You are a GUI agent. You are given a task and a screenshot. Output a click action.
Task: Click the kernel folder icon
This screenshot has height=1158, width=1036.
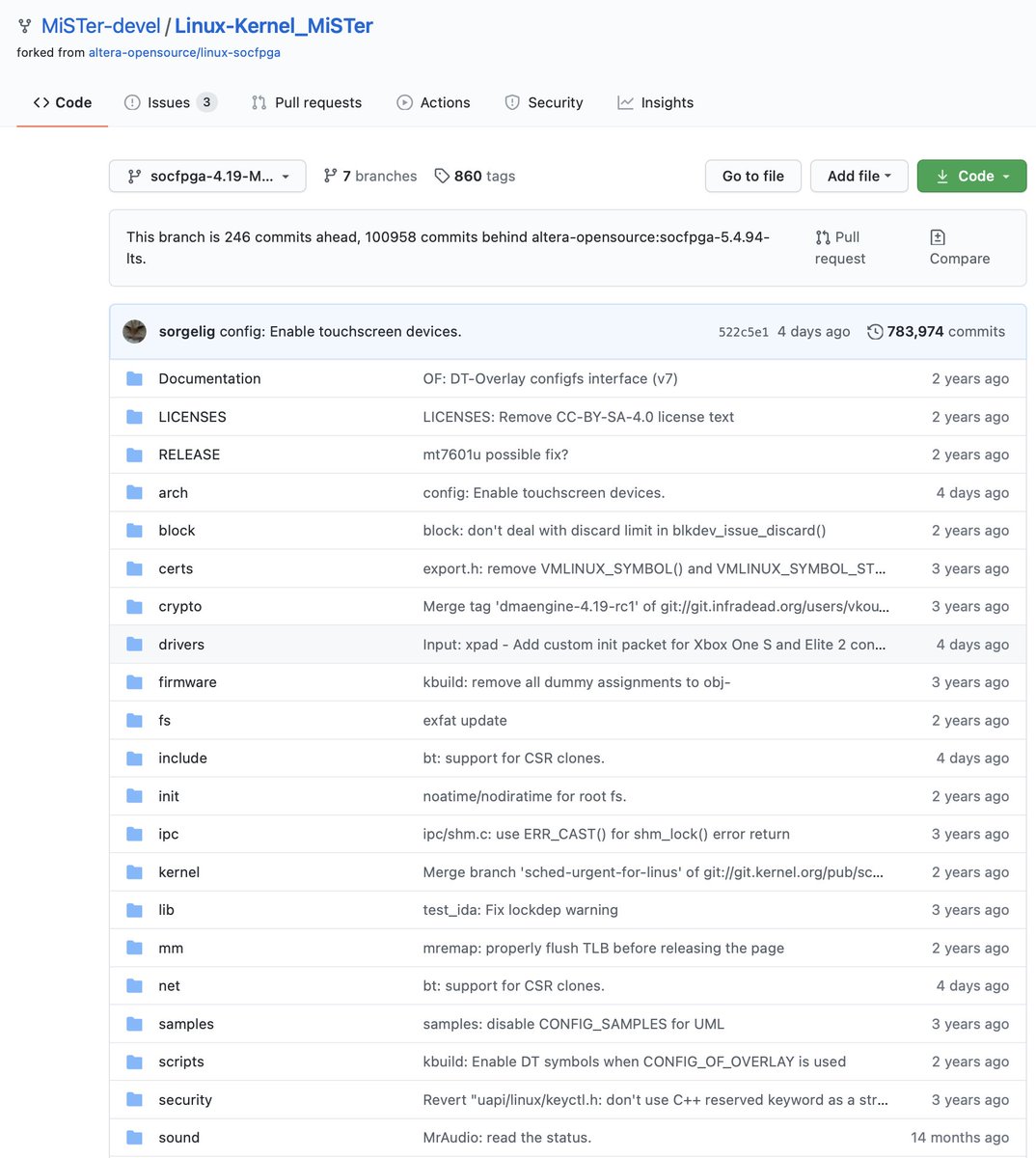(x=135, y=872)
